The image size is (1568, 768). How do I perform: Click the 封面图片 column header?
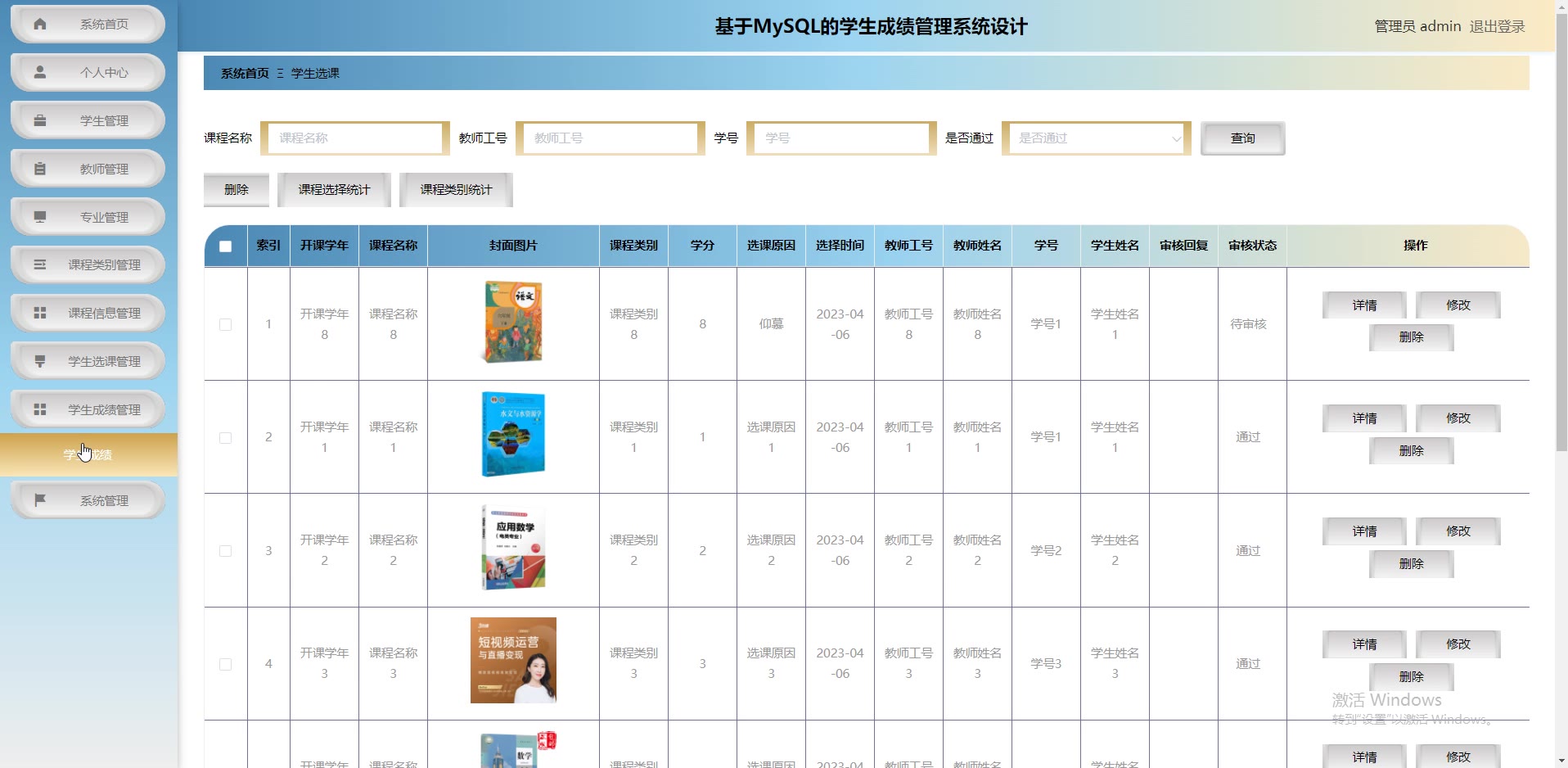pos(513,246)
